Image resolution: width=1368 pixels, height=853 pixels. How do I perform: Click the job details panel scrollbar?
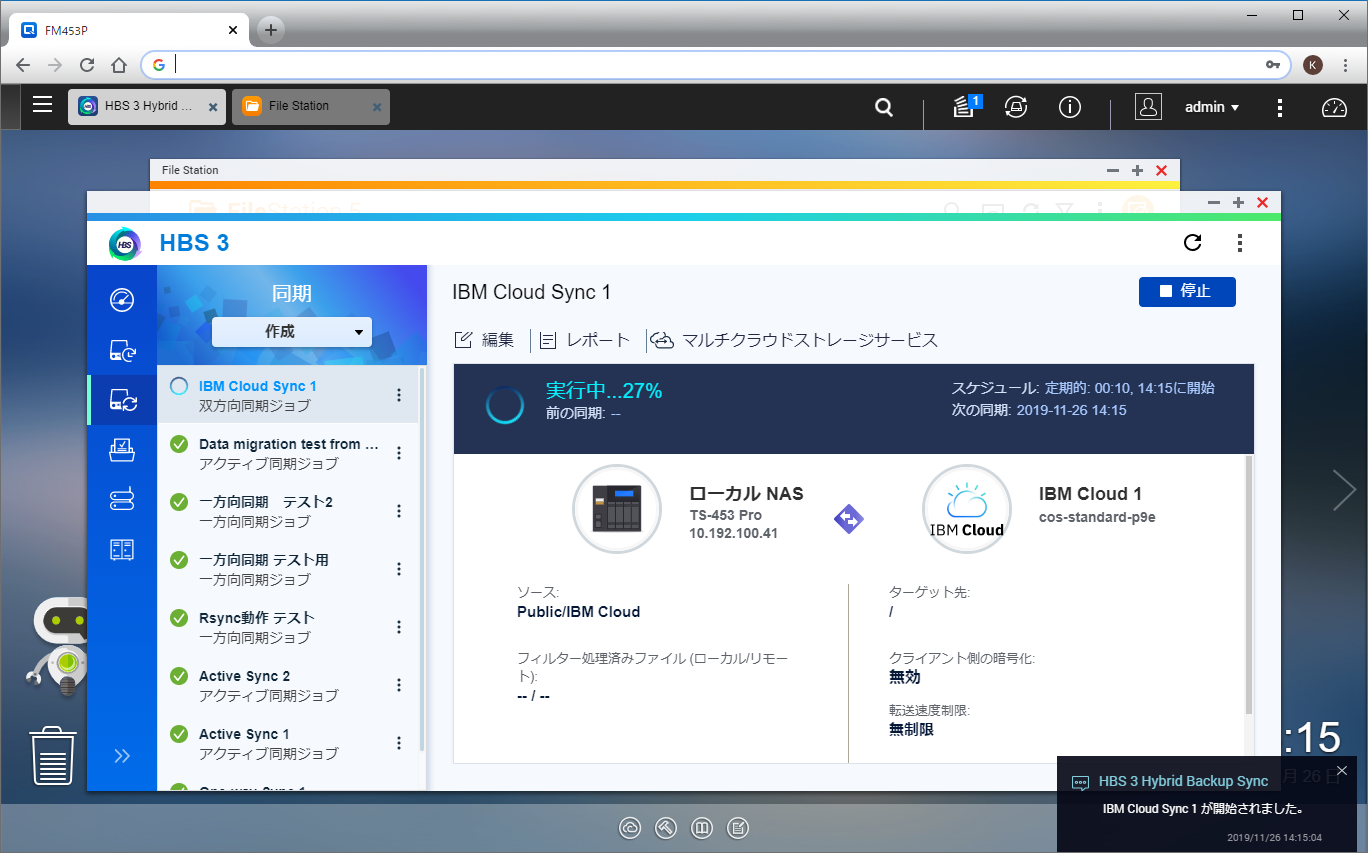coord(1249,585)
